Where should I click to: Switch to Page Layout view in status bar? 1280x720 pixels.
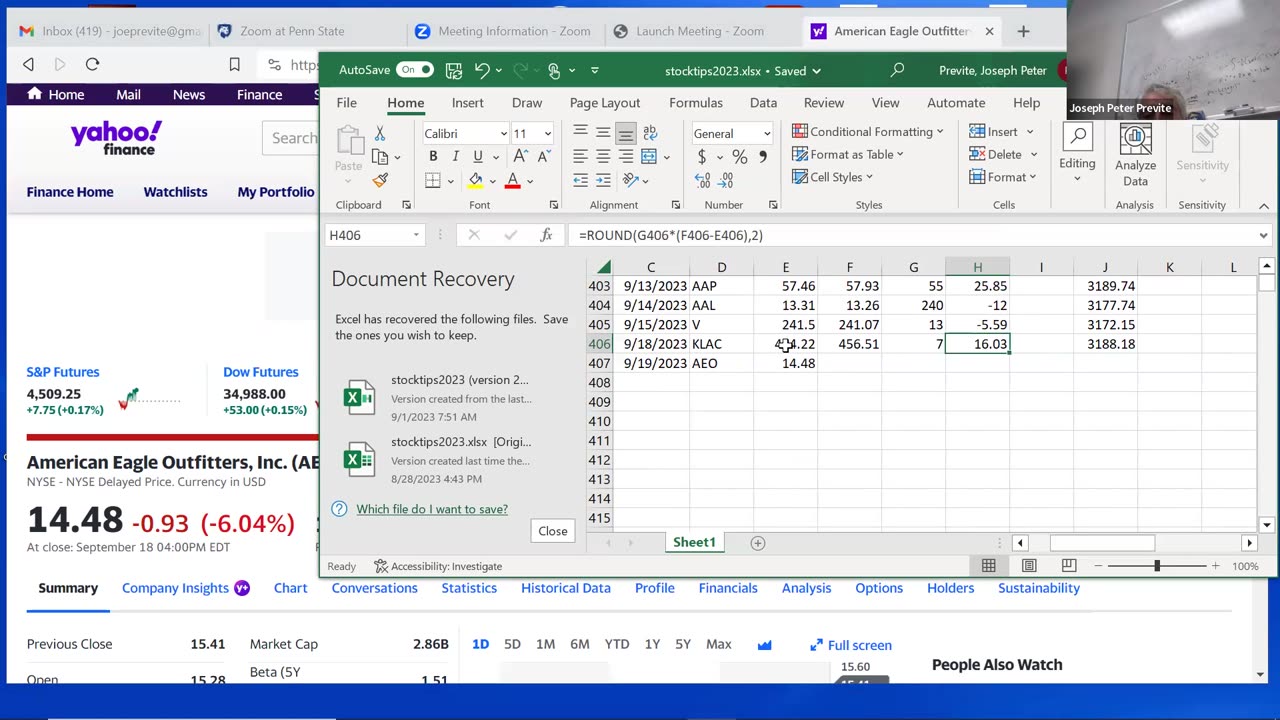pos(1029,566)
